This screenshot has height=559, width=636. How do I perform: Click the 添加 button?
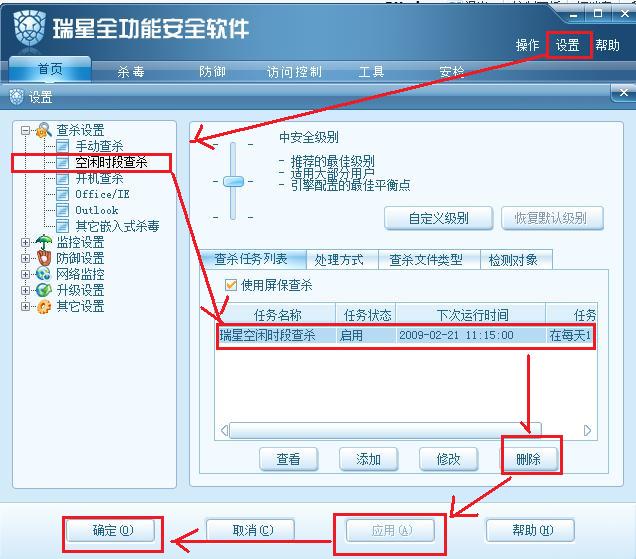(x=368, y=459)
